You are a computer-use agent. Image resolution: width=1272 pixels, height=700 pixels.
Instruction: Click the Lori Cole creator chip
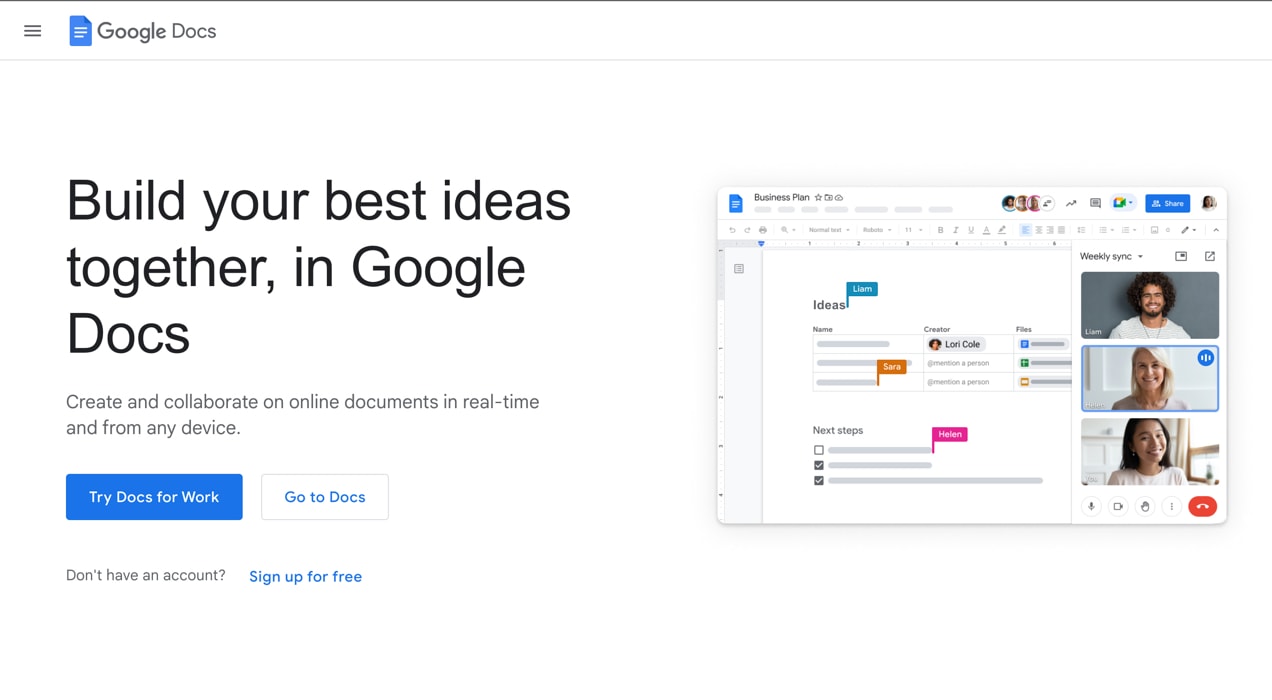click(x=955, y=344)
